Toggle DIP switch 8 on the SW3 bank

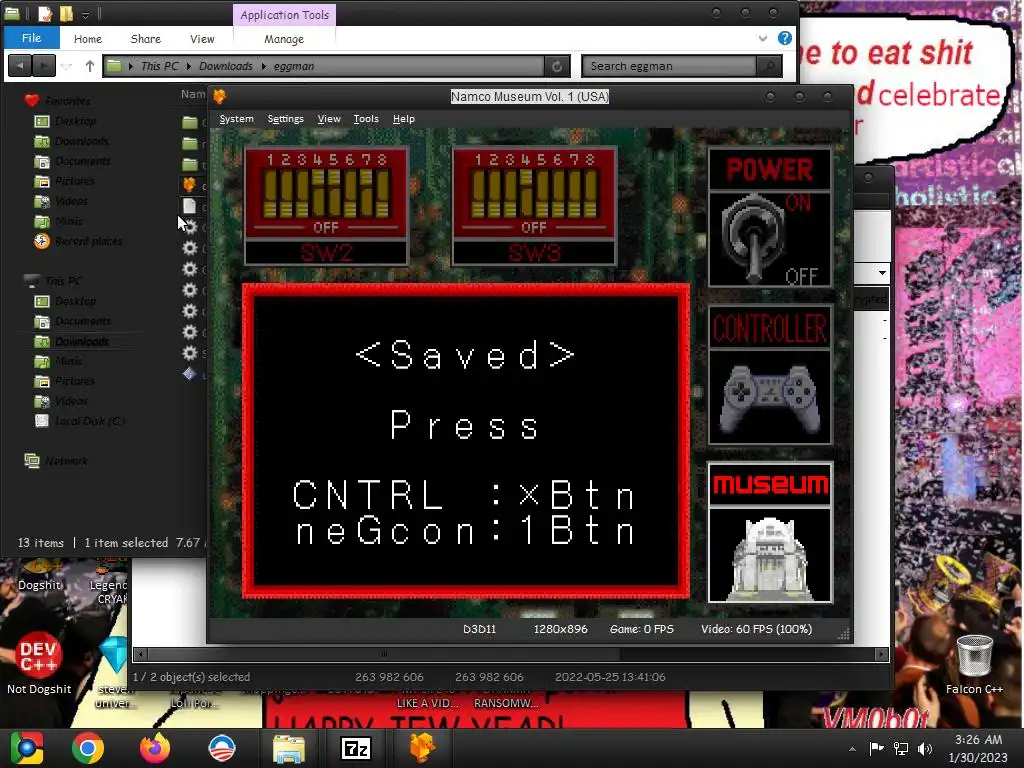point(590,193)
